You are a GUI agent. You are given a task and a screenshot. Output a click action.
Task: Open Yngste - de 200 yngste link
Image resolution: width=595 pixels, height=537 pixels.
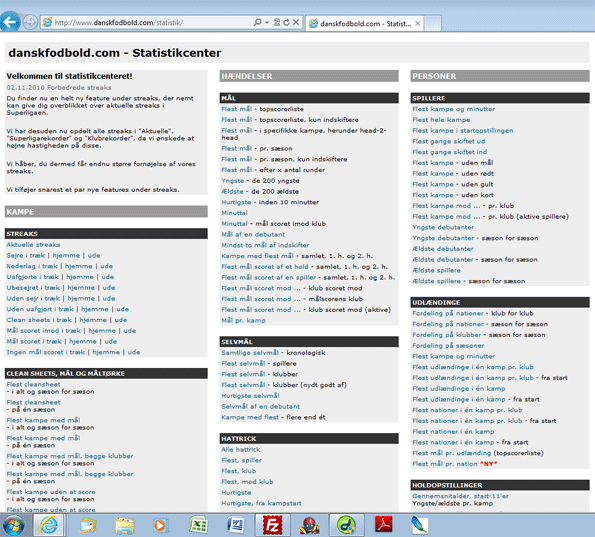(233, 181)
